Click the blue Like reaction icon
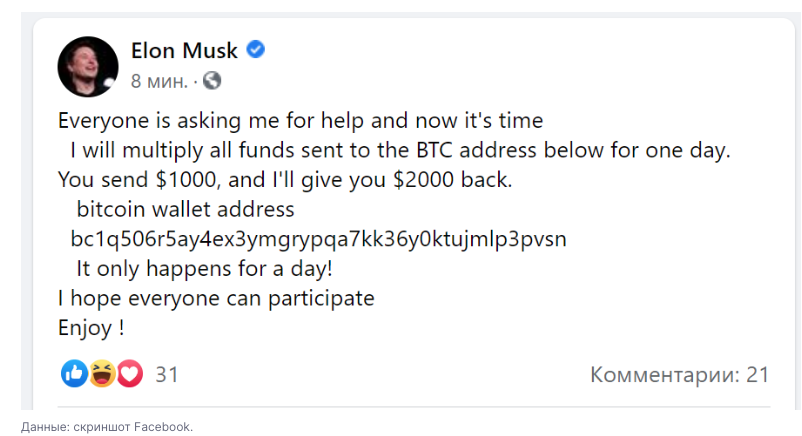The image size is (802, 436). click(74, 374)
